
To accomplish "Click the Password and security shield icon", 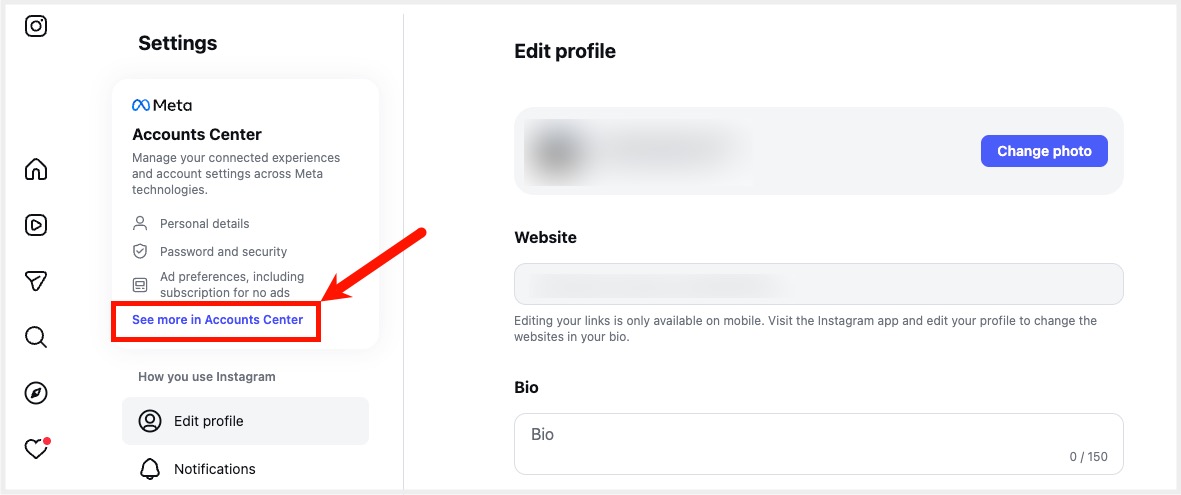I will pos(140,252).
